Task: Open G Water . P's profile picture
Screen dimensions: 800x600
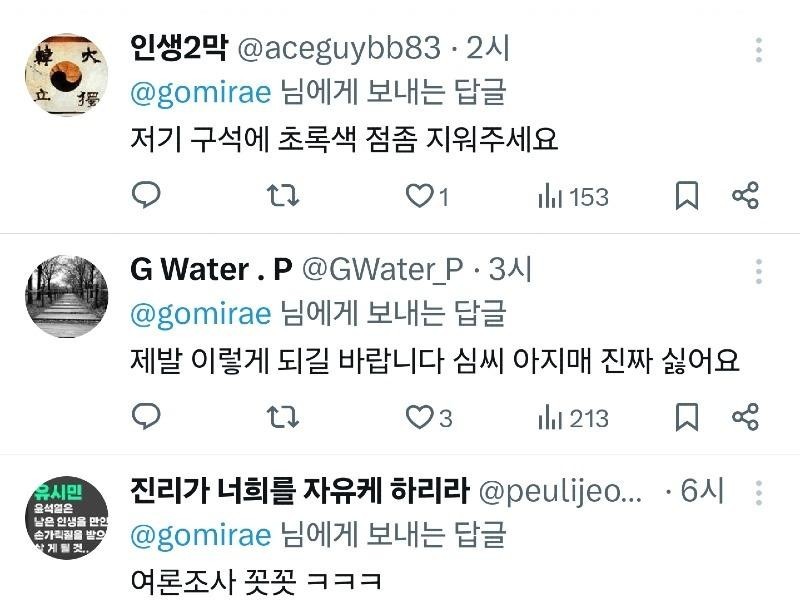Action: click(66, 296)
